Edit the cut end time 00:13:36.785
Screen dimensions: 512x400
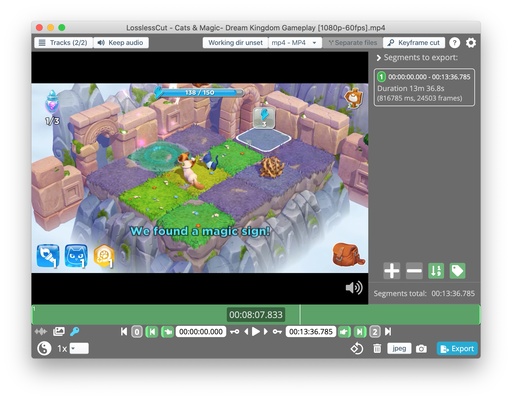311,332
